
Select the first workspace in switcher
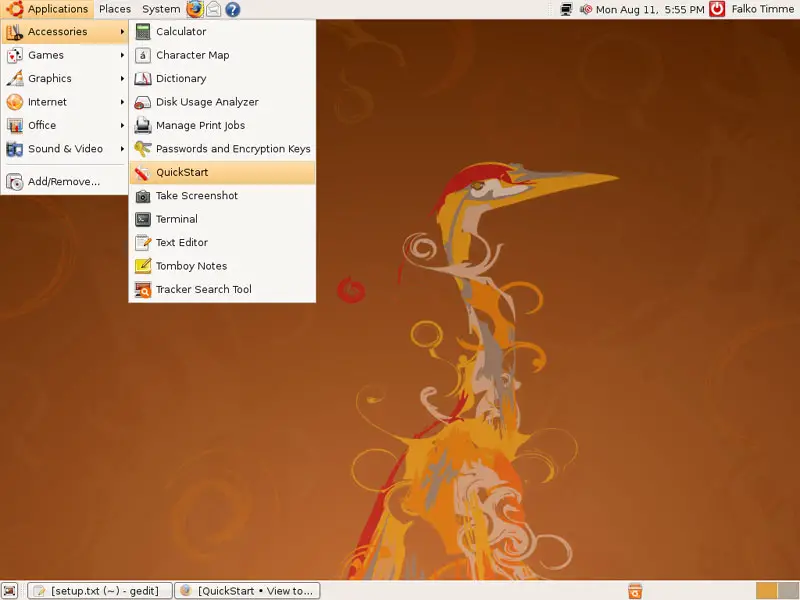click(766, 591)
